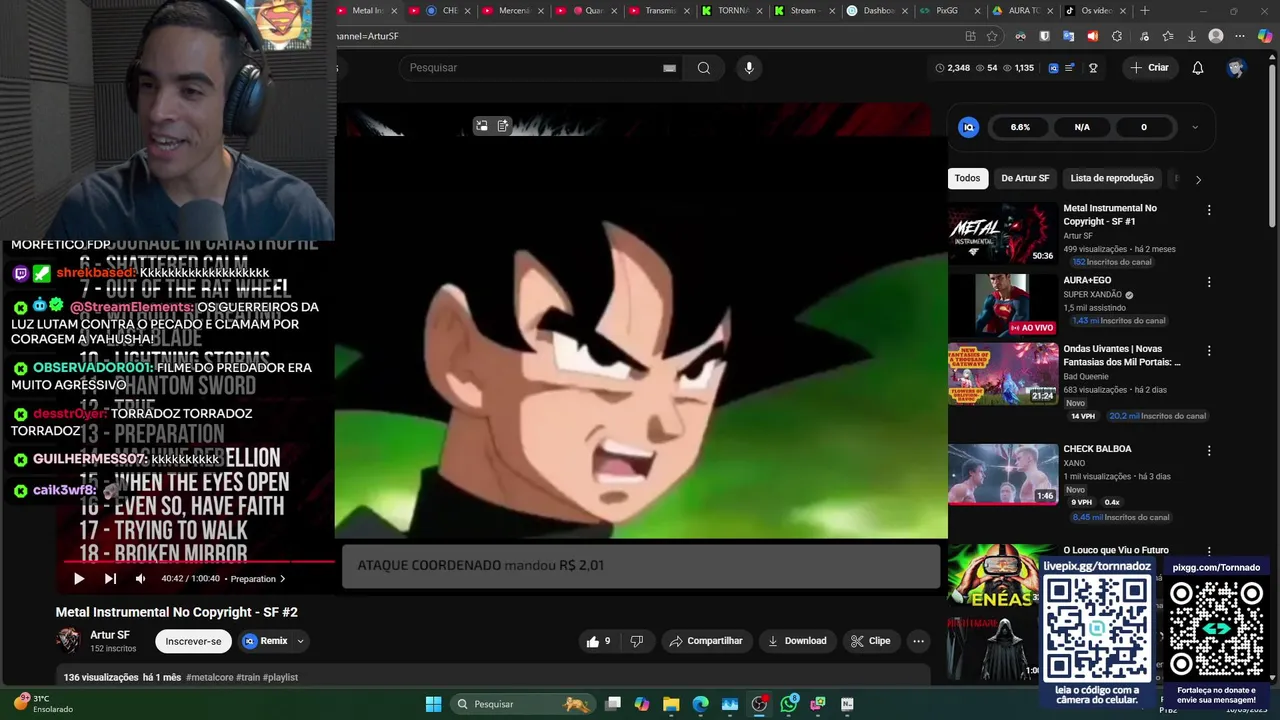Open Edge Copilot icon
This screenshot has width=1280, height=720.
tap(1265, 36)
